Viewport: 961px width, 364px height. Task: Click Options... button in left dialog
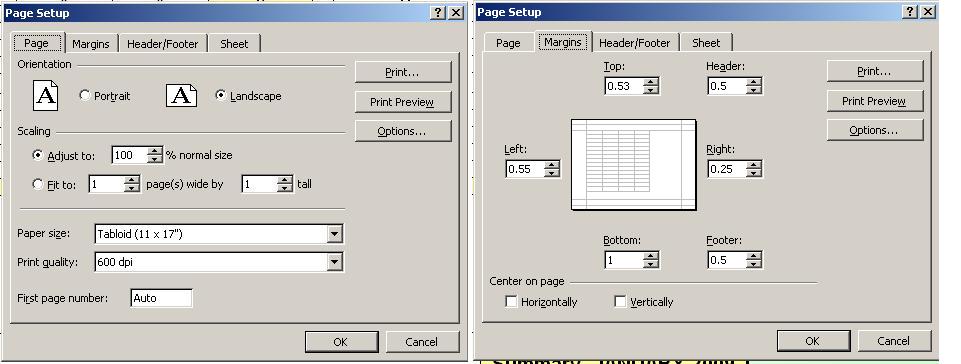tap(403, 131)
